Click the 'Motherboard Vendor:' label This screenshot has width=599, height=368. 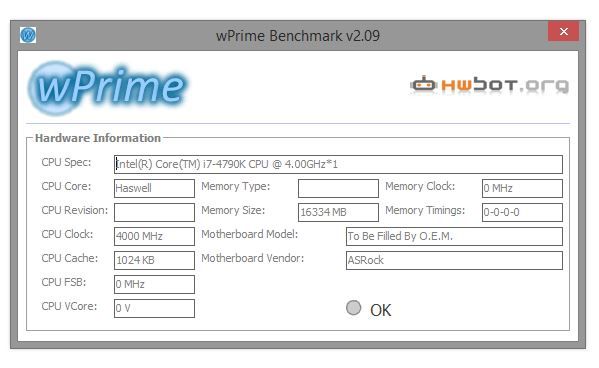(253, 258)
